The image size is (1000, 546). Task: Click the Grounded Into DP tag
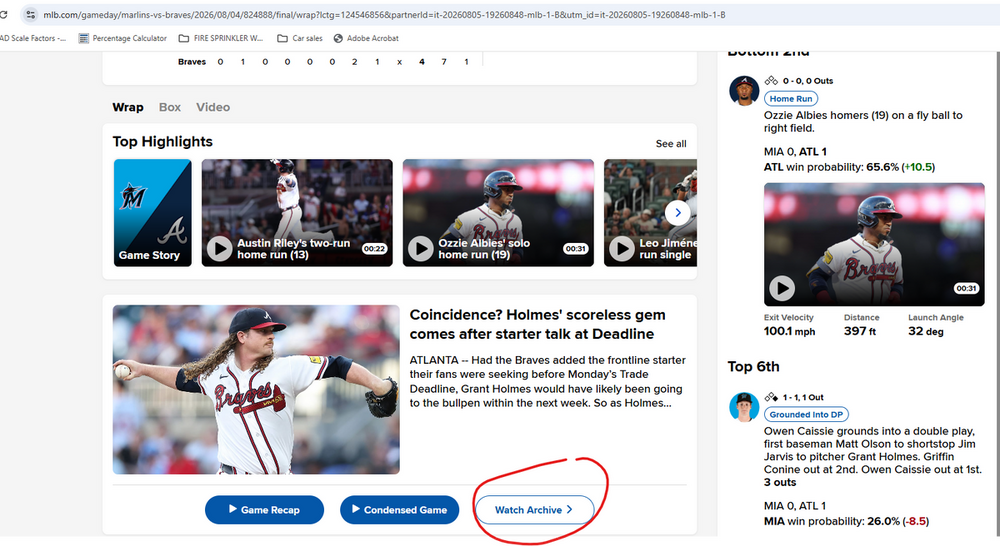point(806,414)
